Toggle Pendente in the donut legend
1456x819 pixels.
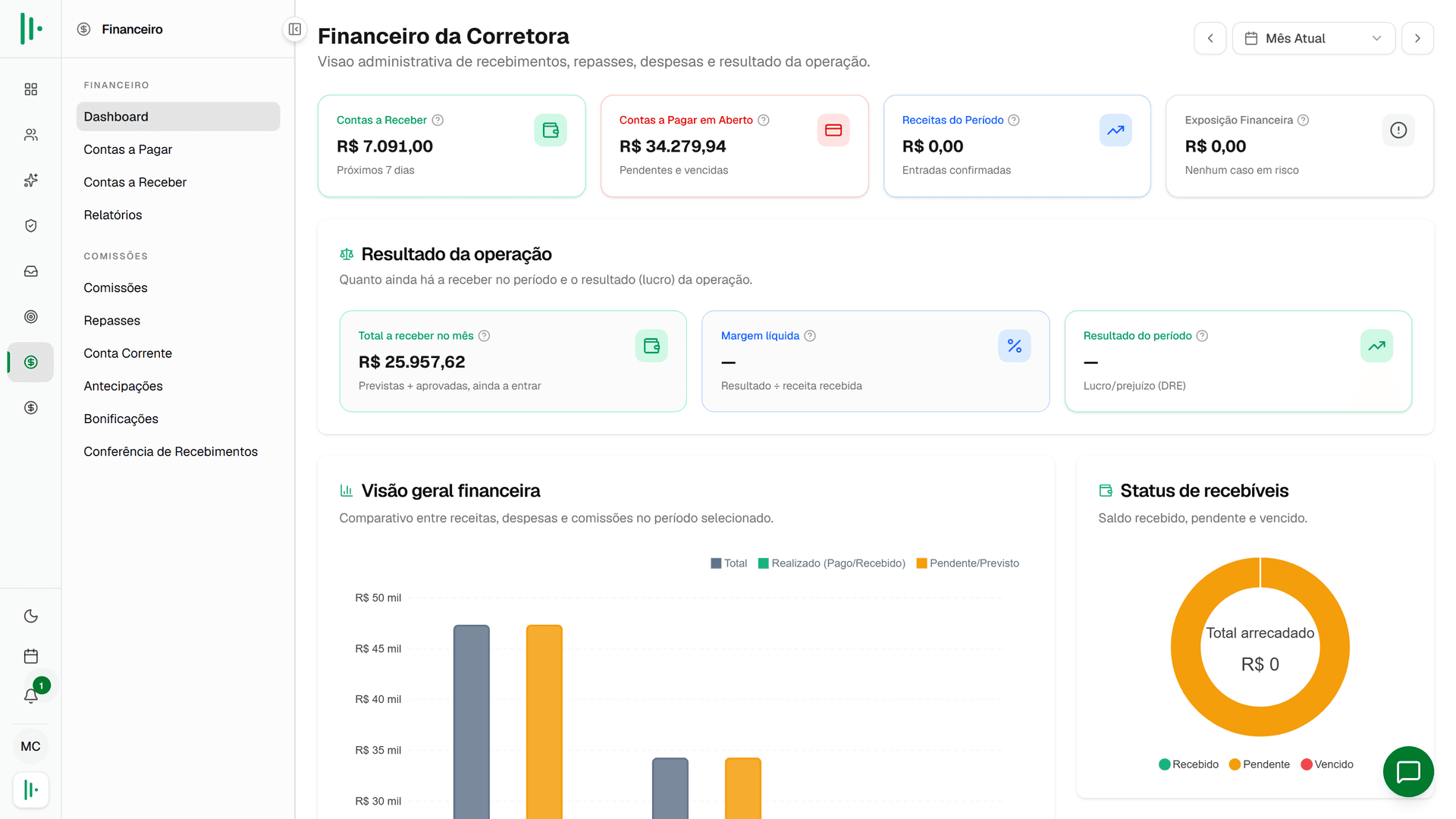pos(1260,764)
